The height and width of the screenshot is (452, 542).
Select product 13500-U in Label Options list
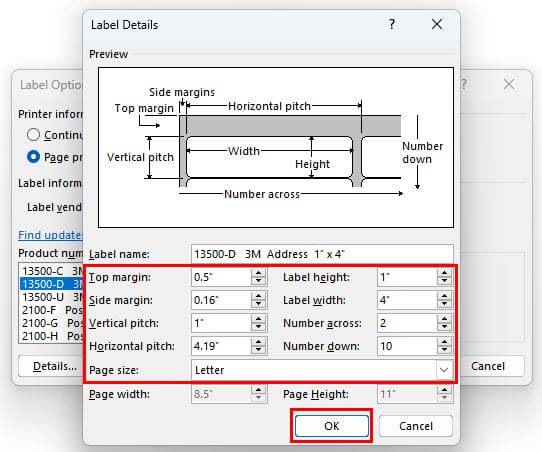[x=51, y=297]
